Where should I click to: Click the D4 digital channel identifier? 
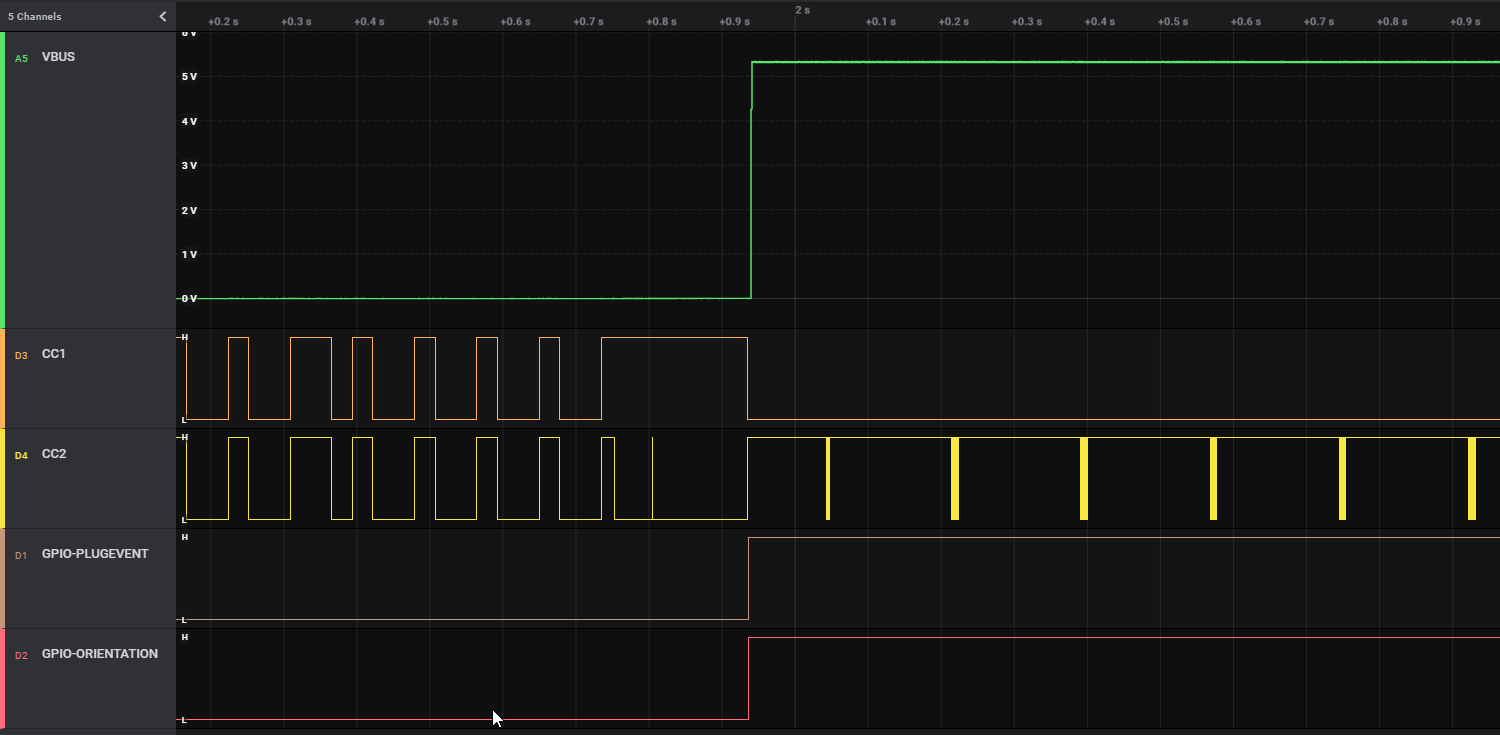coord(21,455)
